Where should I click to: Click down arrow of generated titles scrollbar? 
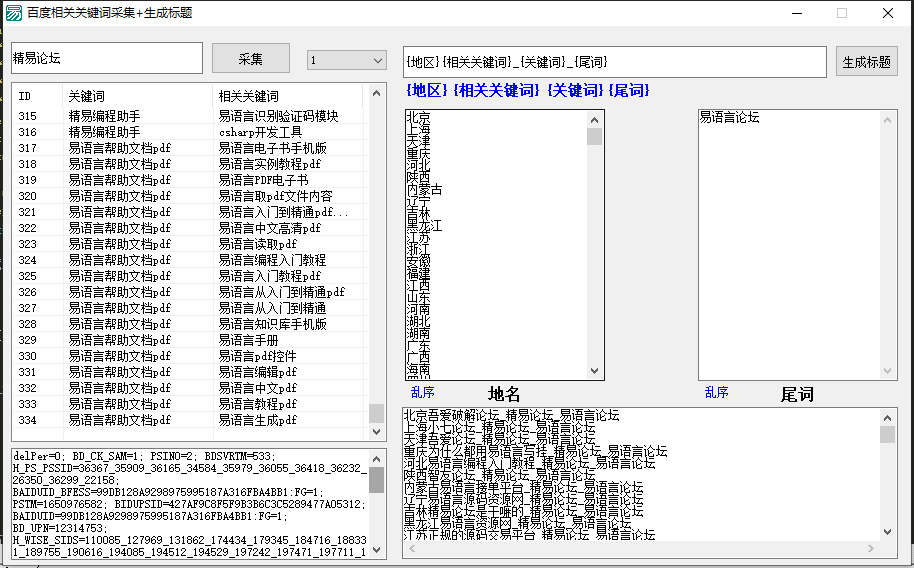[887, 532]
